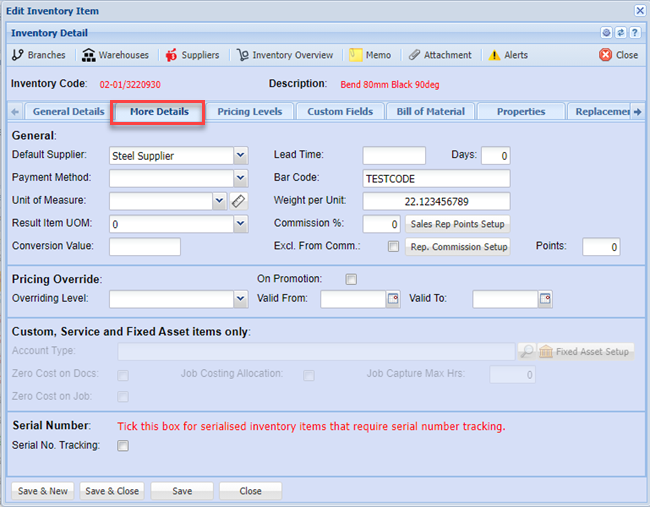This screenshot has height=507, width=650.
Task: Open the Memo toolbar icon
Action: [x=355, y=55]
